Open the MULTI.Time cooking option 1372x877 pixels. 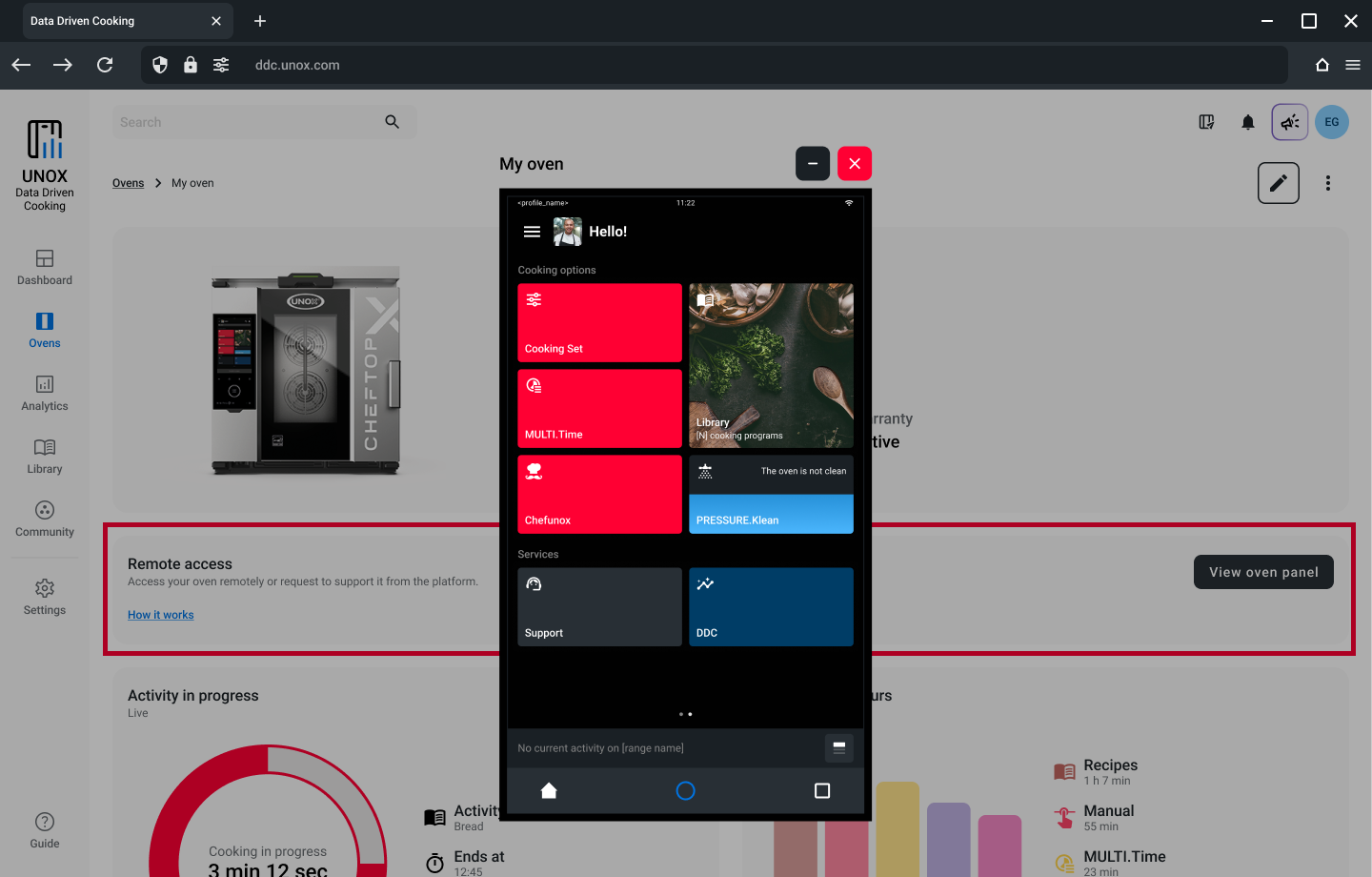(x=599, y=408)
